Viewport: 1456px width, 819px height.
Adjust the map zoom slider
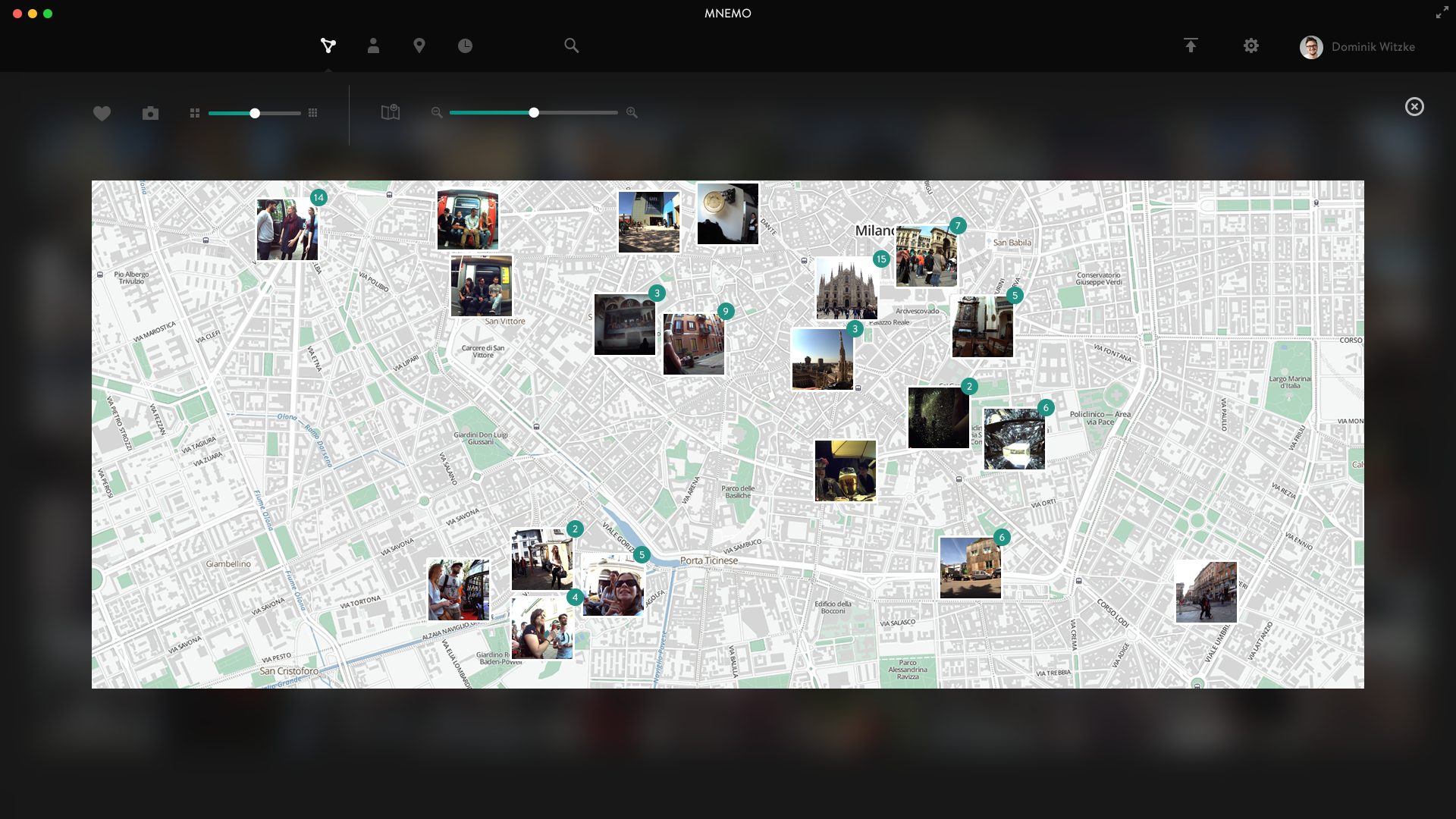coord(534,112)
